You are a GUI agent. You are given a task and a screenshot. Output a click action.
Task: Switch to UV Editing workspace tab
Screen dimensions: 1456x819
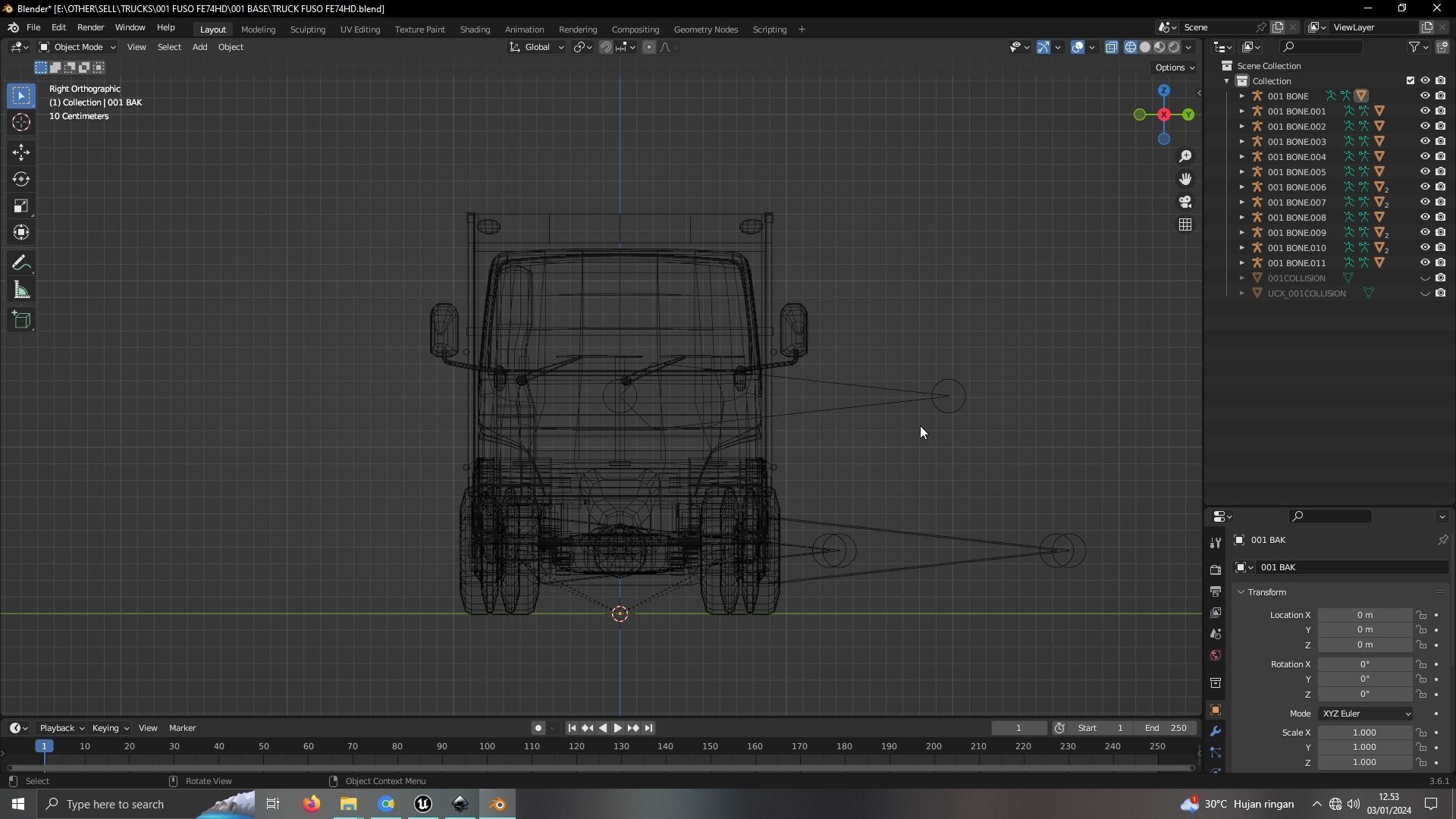pyautogui.click(x=359, y=30)
